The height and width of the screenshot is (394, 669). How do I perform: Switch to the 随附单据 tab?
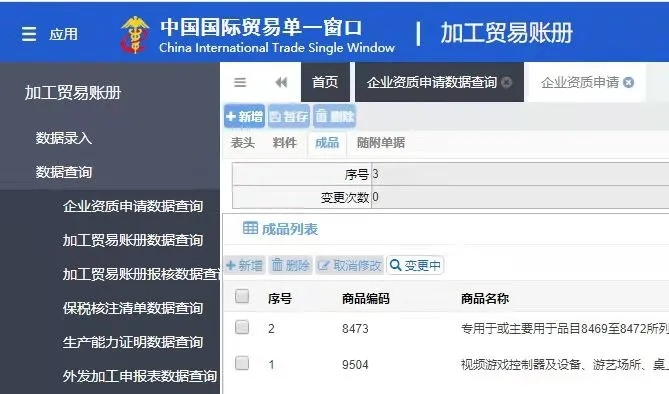pyautogui.click(x=381, y=143)
